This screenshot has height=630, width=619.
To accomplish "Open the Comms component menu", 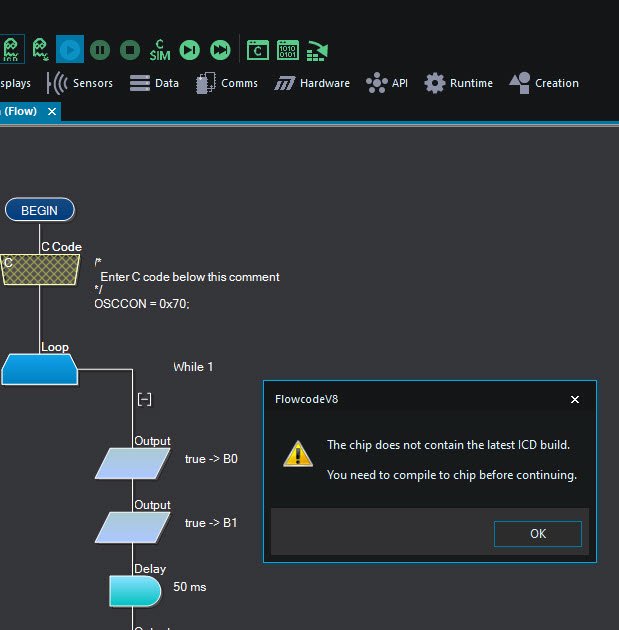I will pyautogui.click(x=227, y=83).
